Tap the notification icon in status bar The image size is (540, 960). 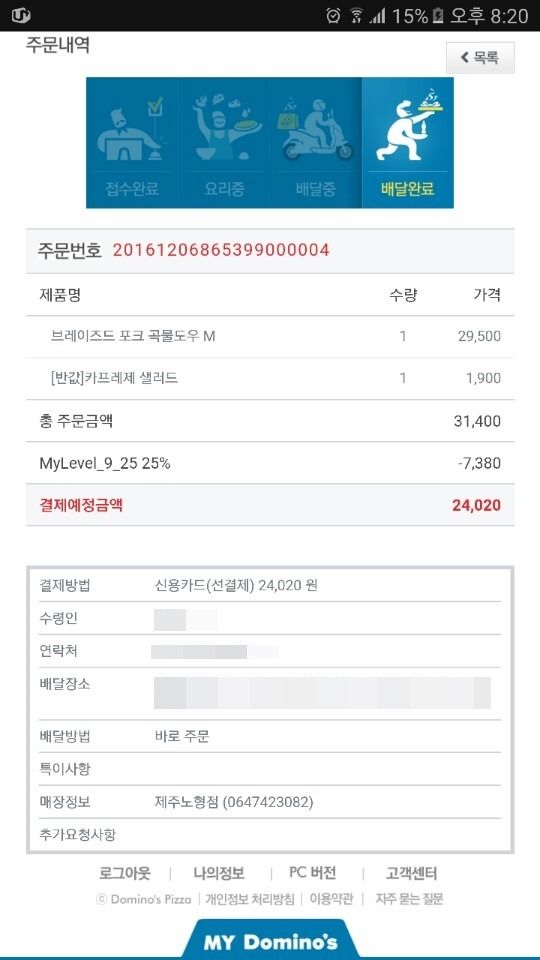pyautogui.click(x=21, y=15)
